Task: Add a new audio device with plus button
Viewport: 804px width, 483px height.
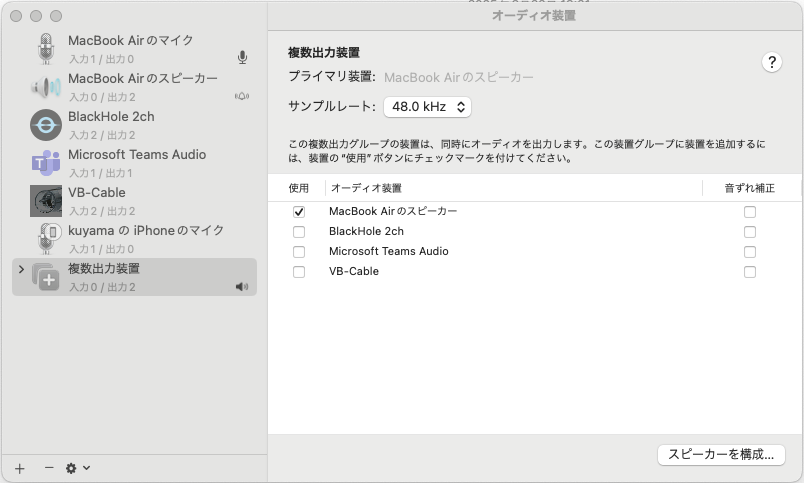Action: [19, 468]
